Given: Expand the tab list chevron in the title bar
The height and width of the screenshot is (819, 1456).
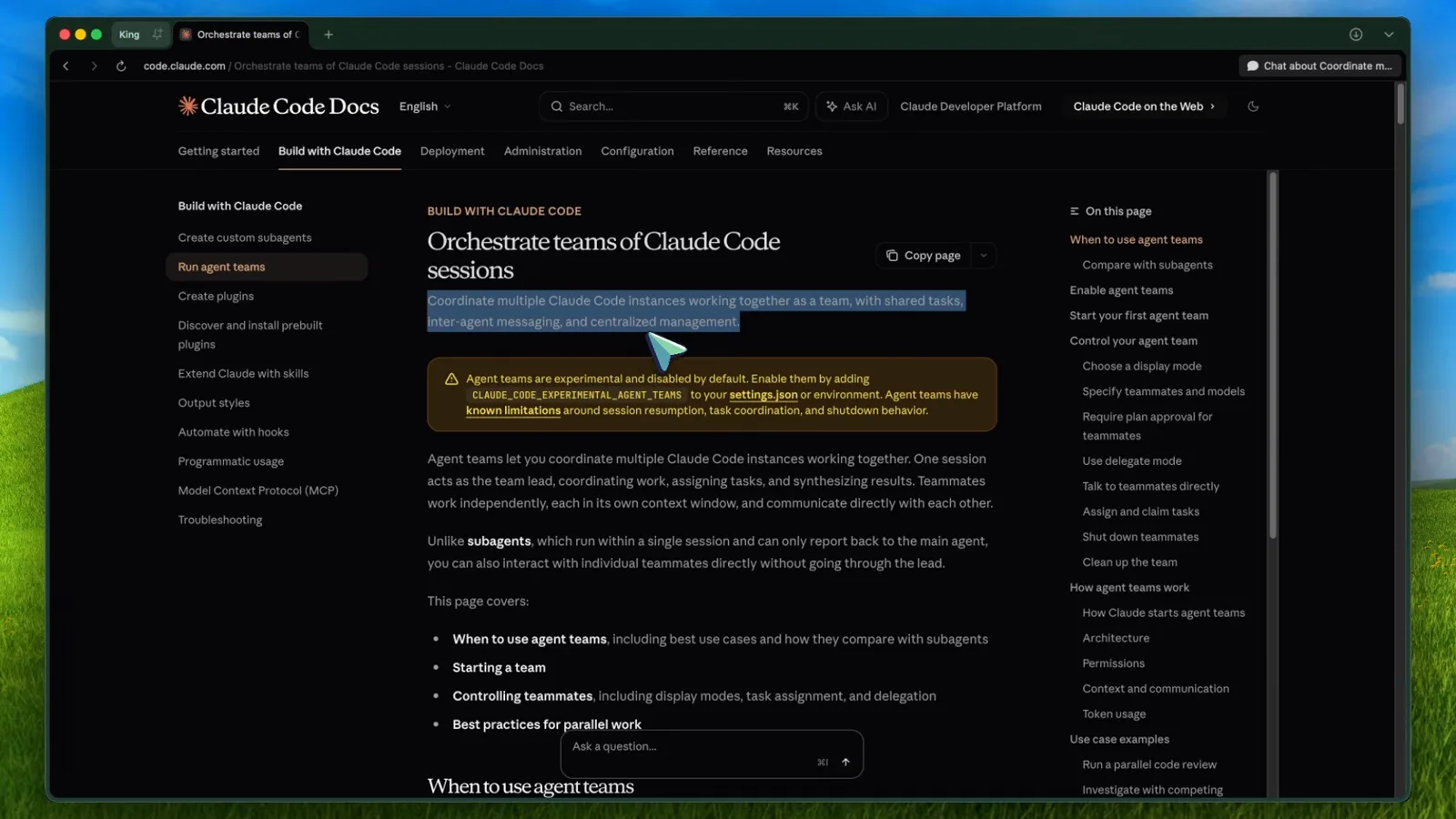Looking at the screenshot, I should (x=1389, y=35).
